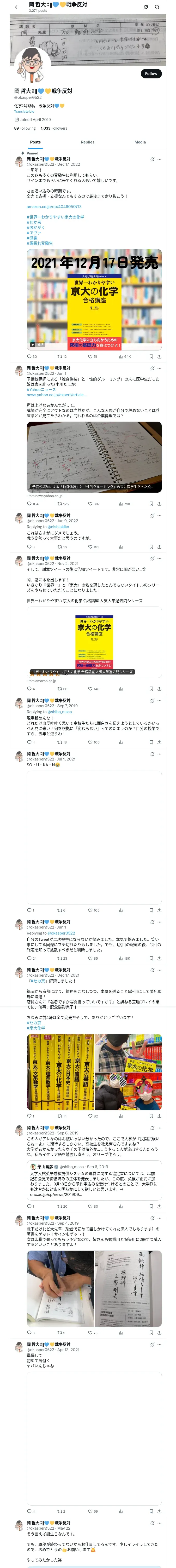Switch to the Replies tab
This screenshot has width=176, height=1568.
coord(87,142)
